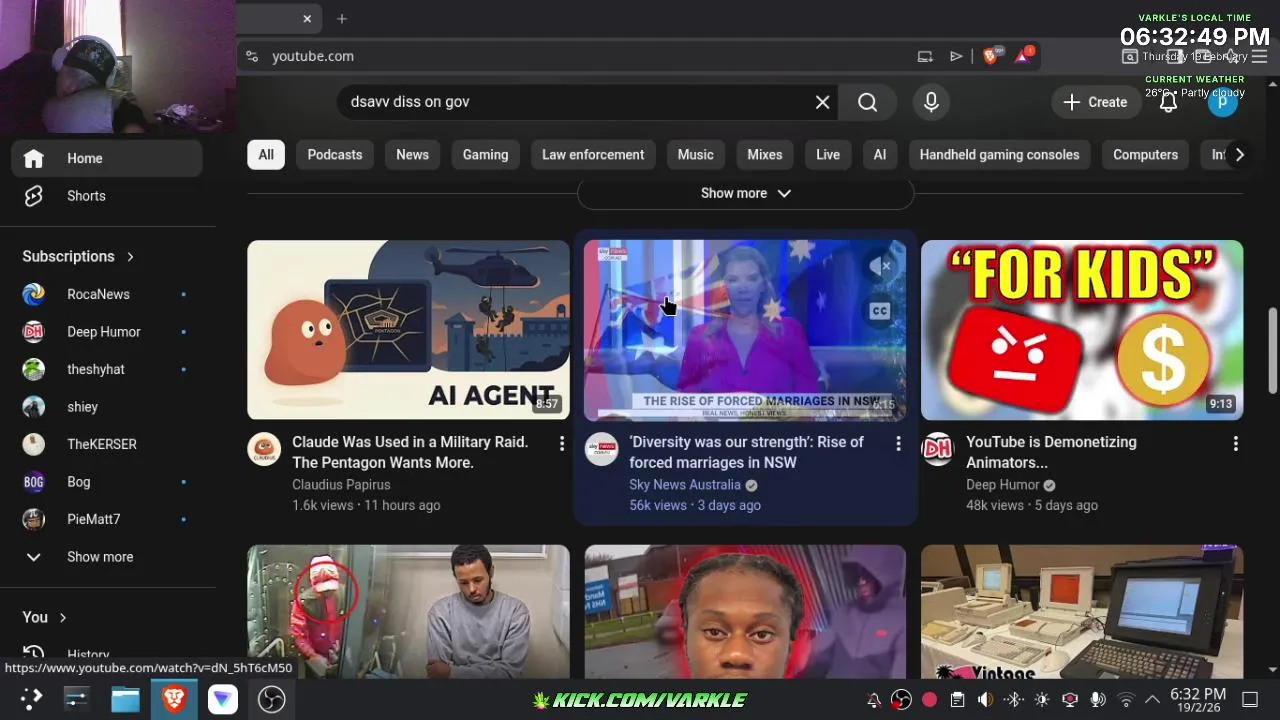Select the News filter chip
The image size is (1280, 720).
coord(412,155)
